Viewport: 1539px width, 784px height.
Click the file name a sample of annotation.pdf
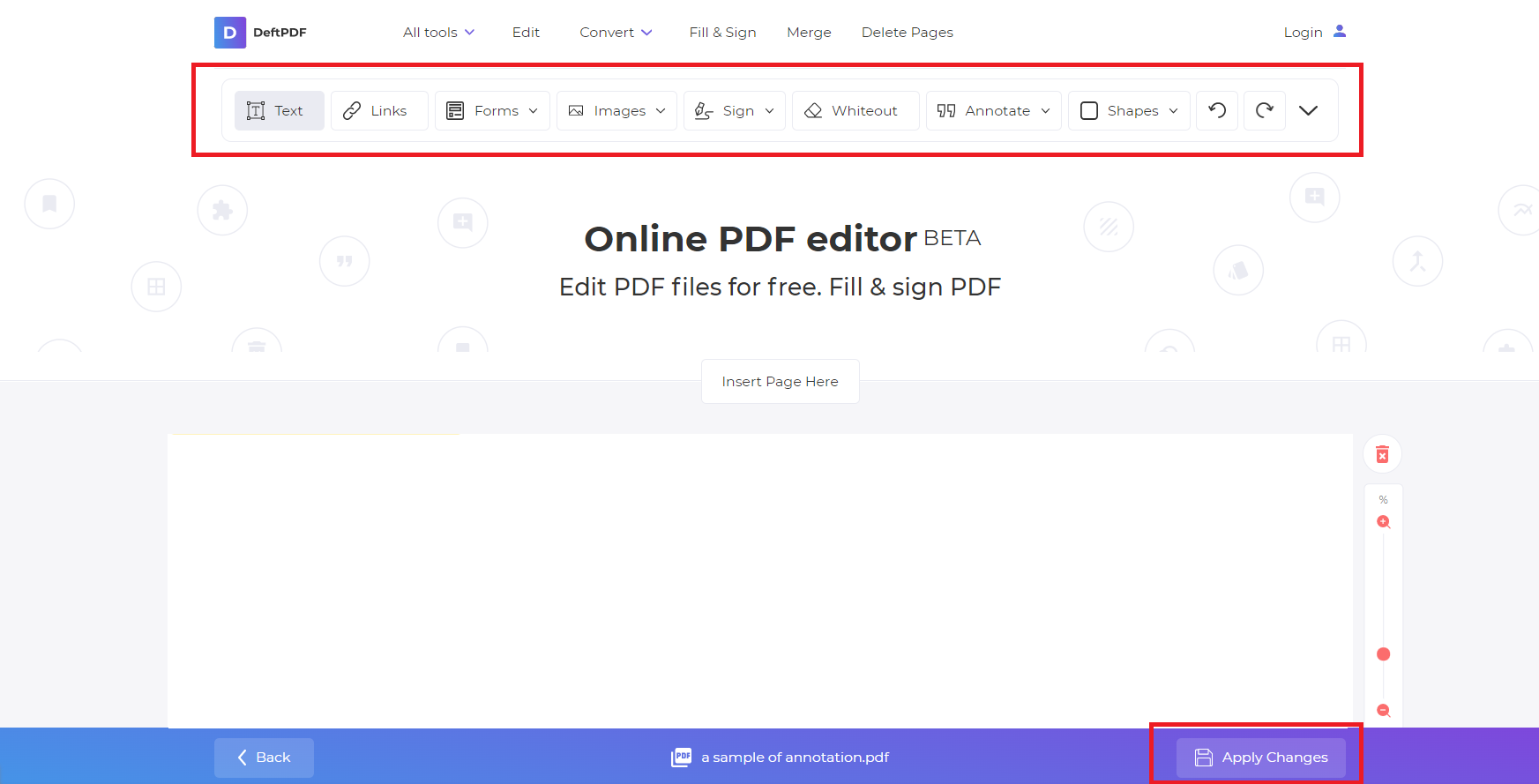(x=795, y=758)
